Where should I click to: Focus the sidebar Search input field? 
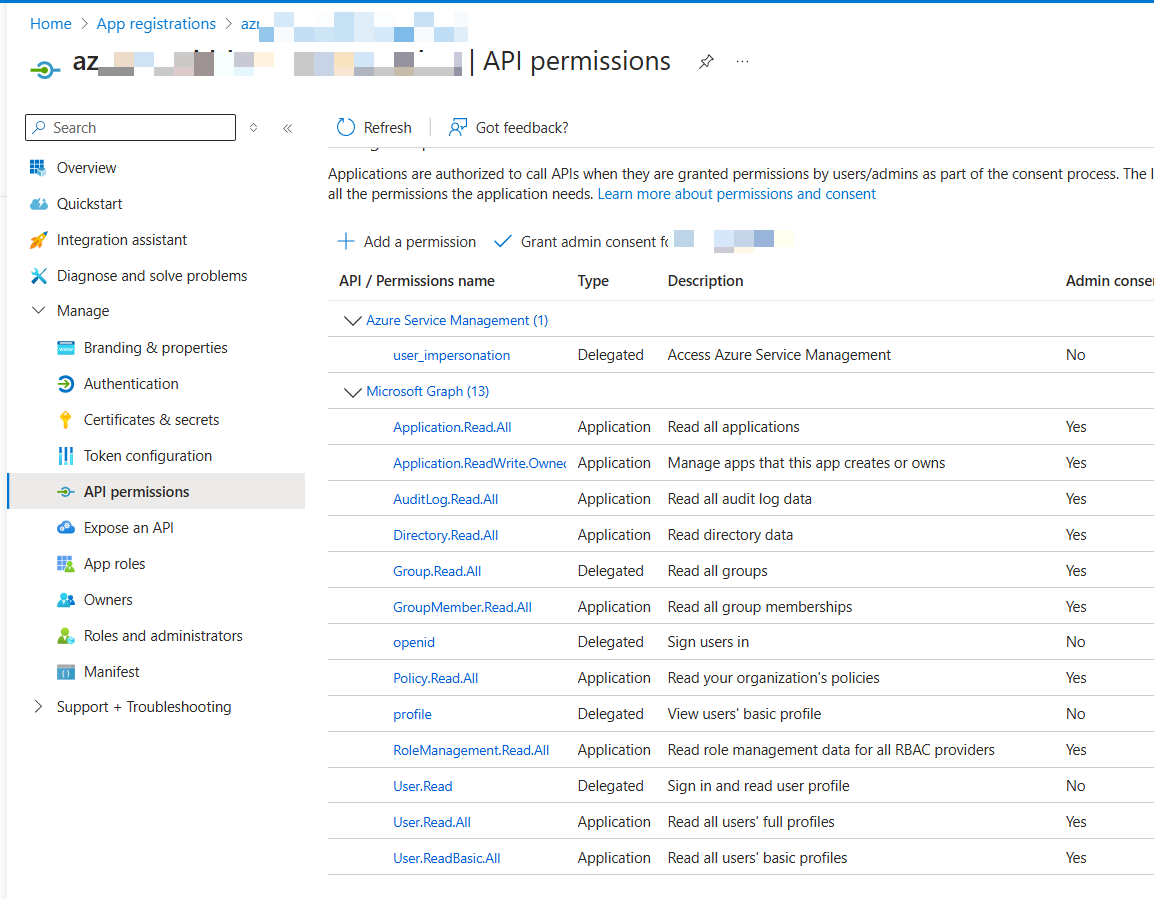(x=130, y=127)
